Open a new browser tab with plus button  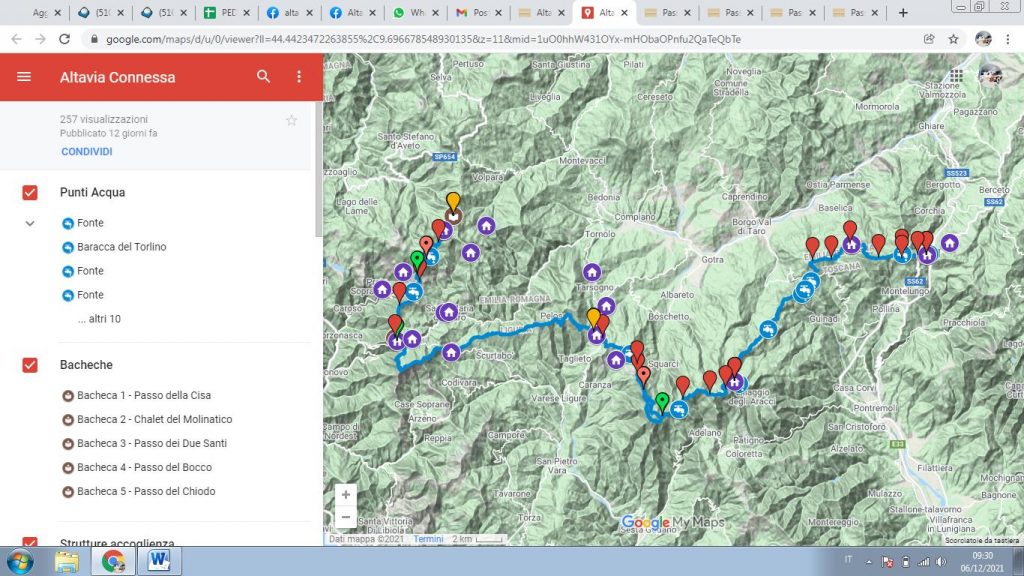coord(903,13)
